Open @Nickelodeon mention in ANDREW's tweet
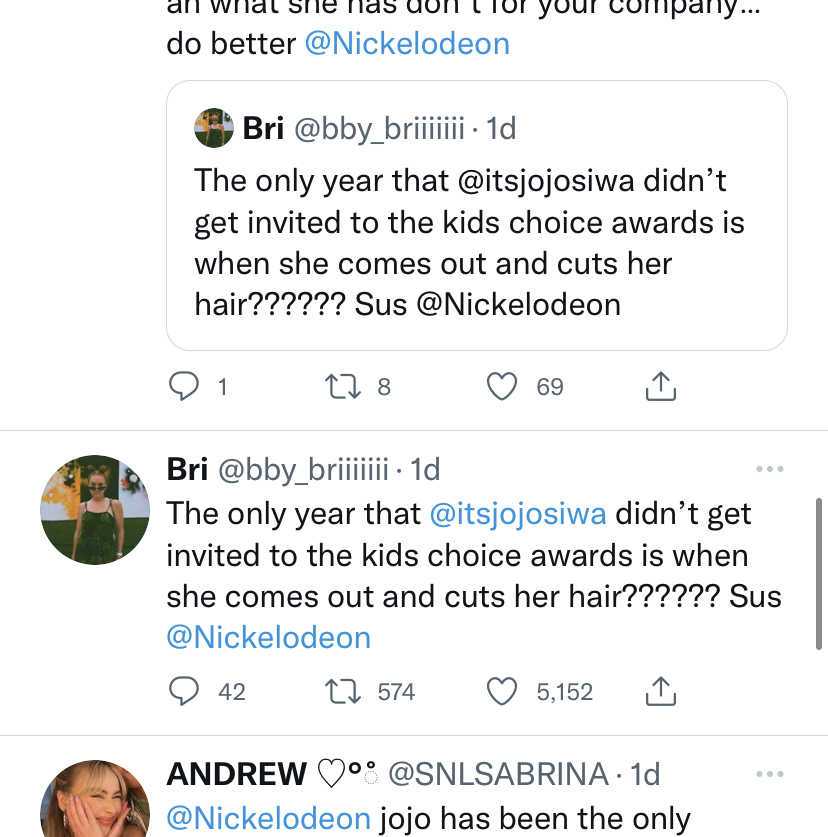The height and width of the screenshot is (837, 828). [x=268, y=819]
